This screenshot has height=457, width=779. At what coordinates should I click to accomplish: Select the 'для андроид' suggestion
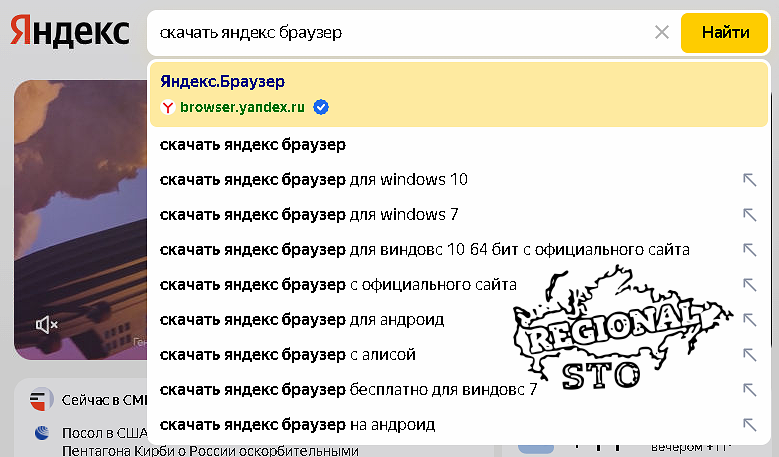[x=459, y=319]
